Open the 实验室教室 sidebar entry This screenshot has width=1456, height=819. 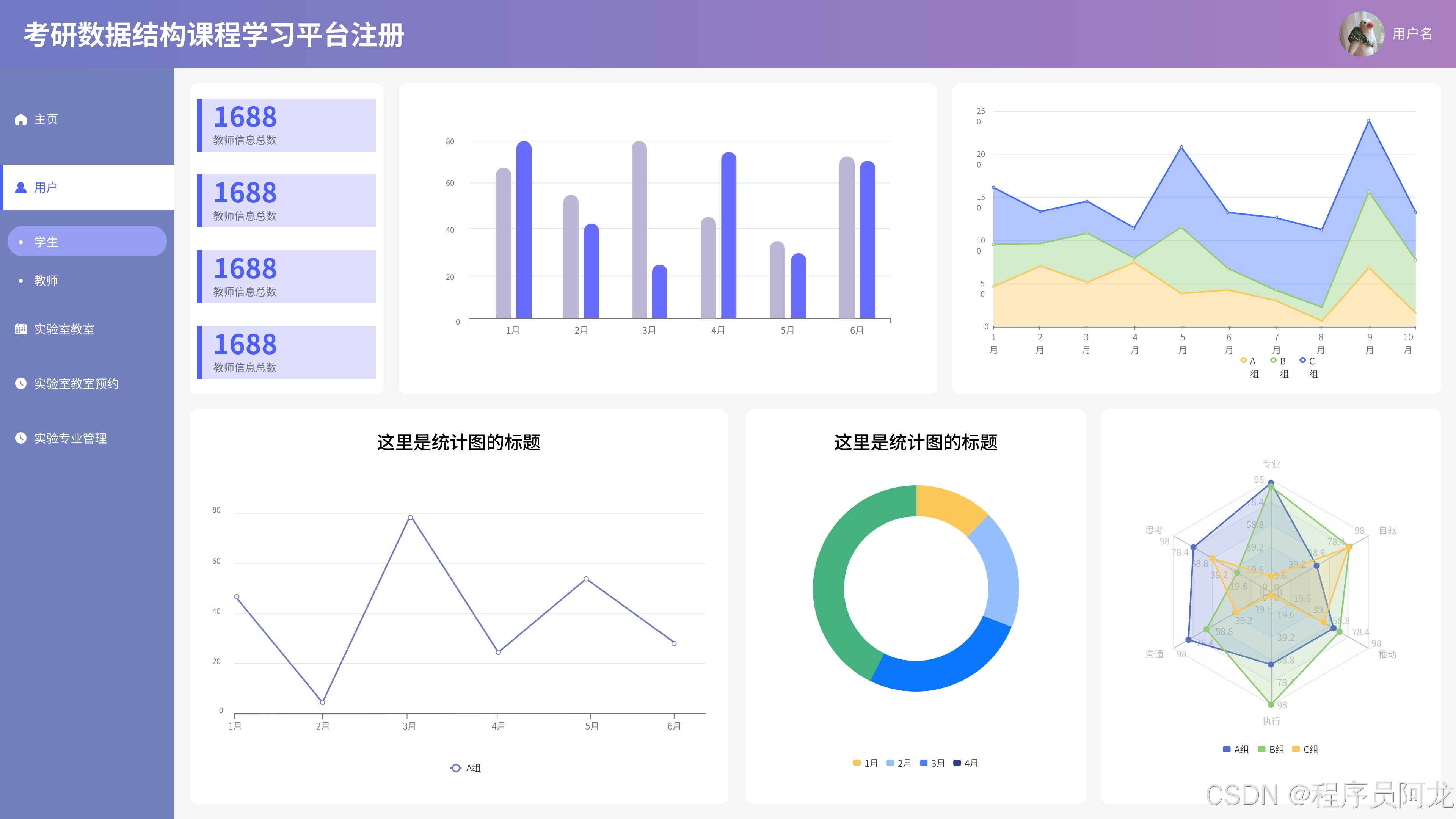[x=64, y=329]
